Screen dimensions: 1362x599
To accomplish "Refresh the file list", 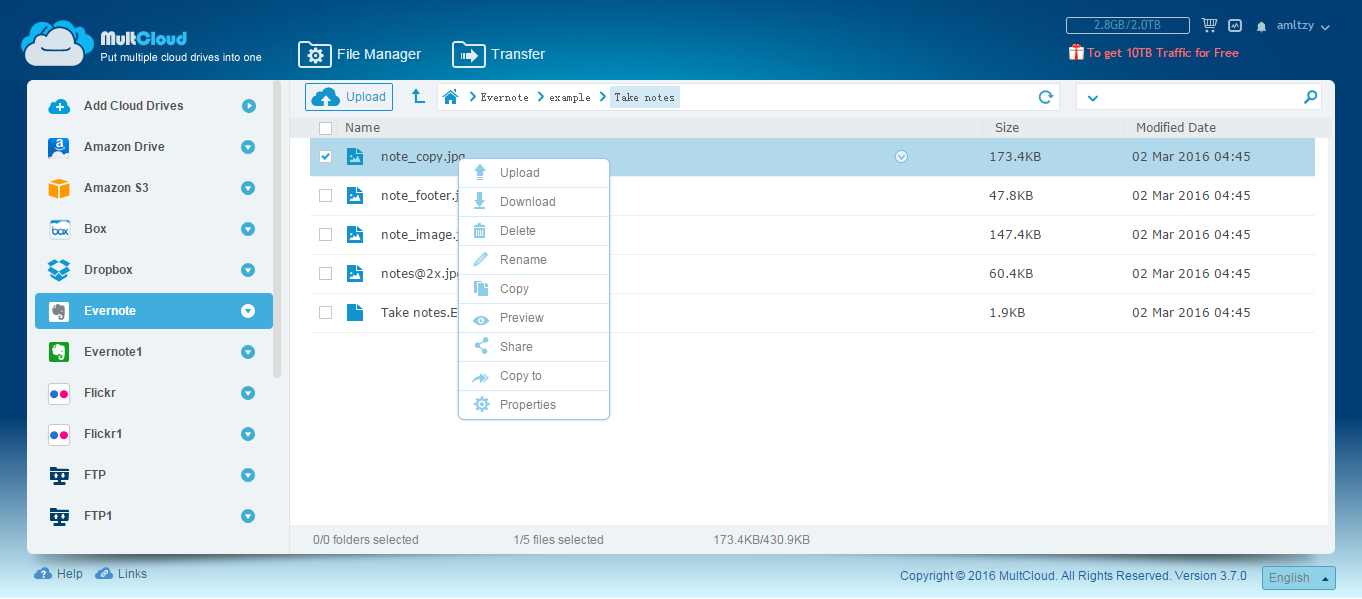I will click(x=1046, y=97).
